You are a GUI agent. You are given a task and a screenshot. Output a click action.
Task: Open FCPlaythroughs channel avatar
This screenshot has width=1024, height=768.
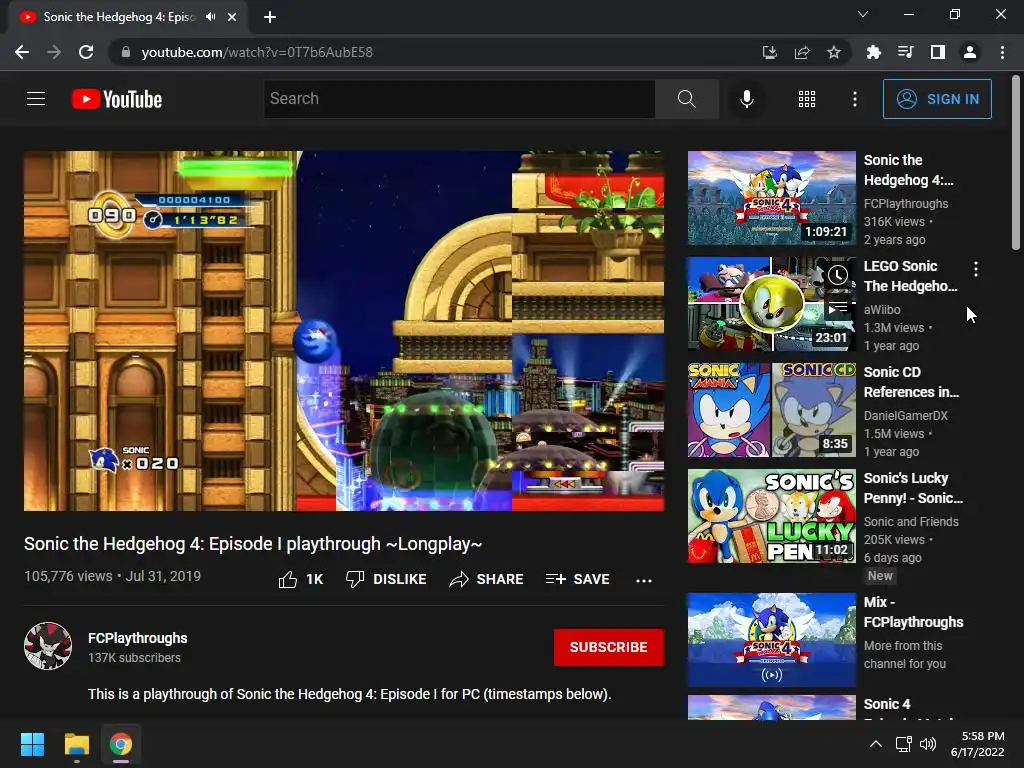pyautogui.click(x=48, y=646)
